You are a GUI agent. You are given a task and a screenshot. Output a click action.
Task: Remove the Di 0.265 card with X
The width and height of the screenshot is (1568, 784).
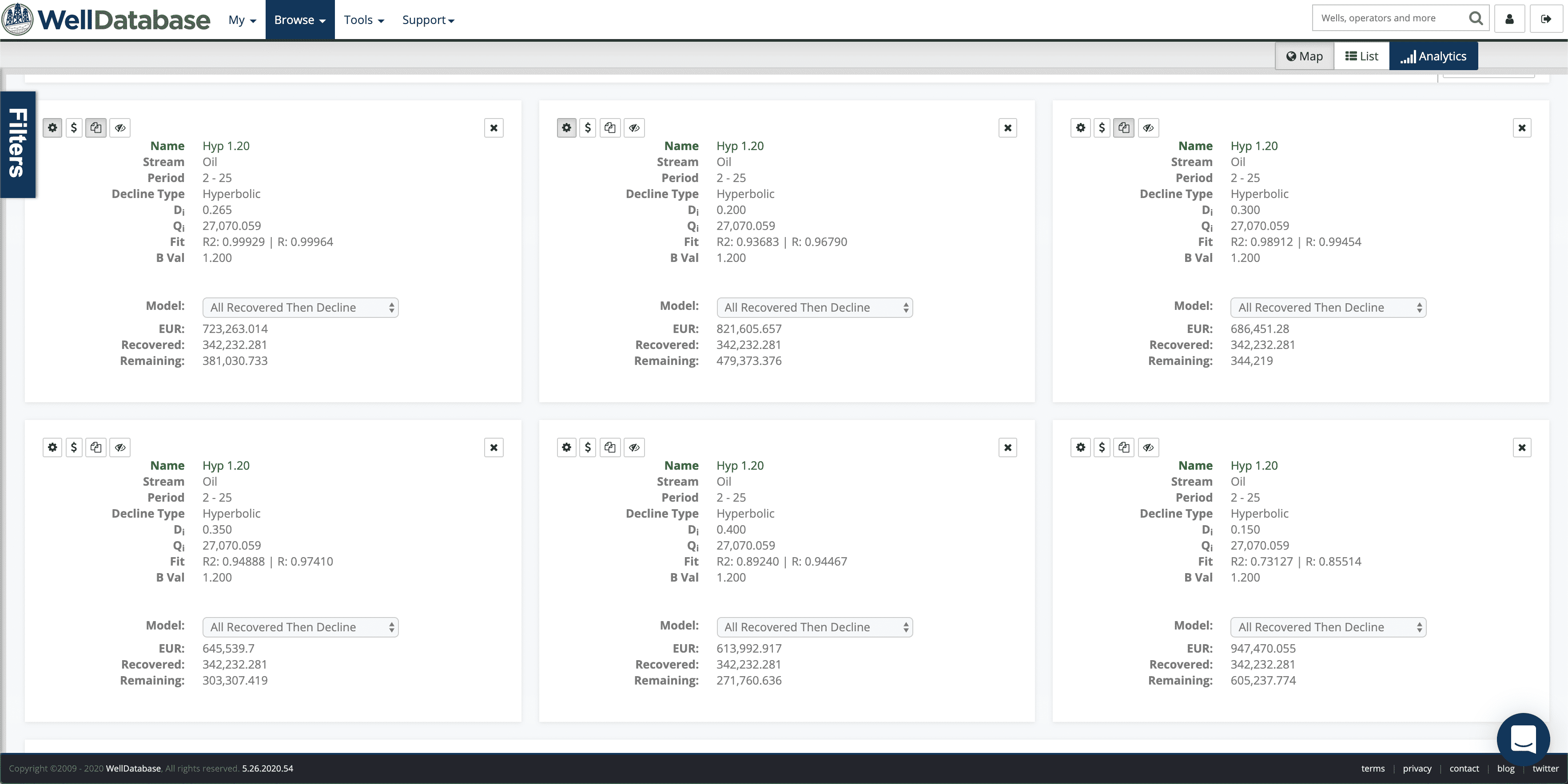pyautogui.click(x=493, y=128)
